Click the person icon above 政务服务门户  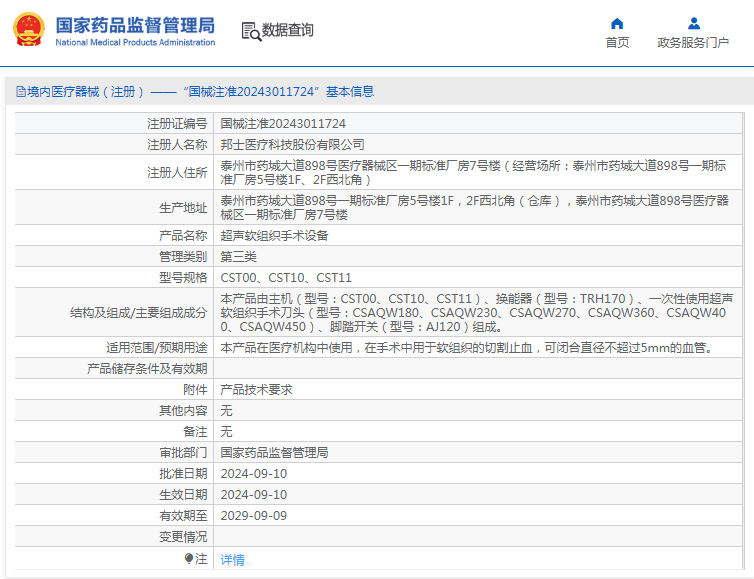click(693, 23)
